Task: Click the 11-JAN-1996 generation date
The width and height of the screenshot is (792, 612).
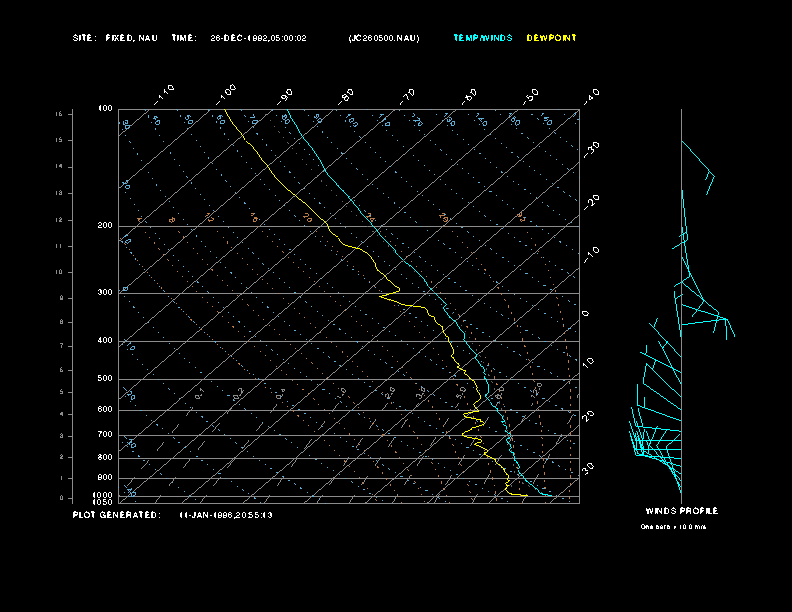Action: coord(226,515)
